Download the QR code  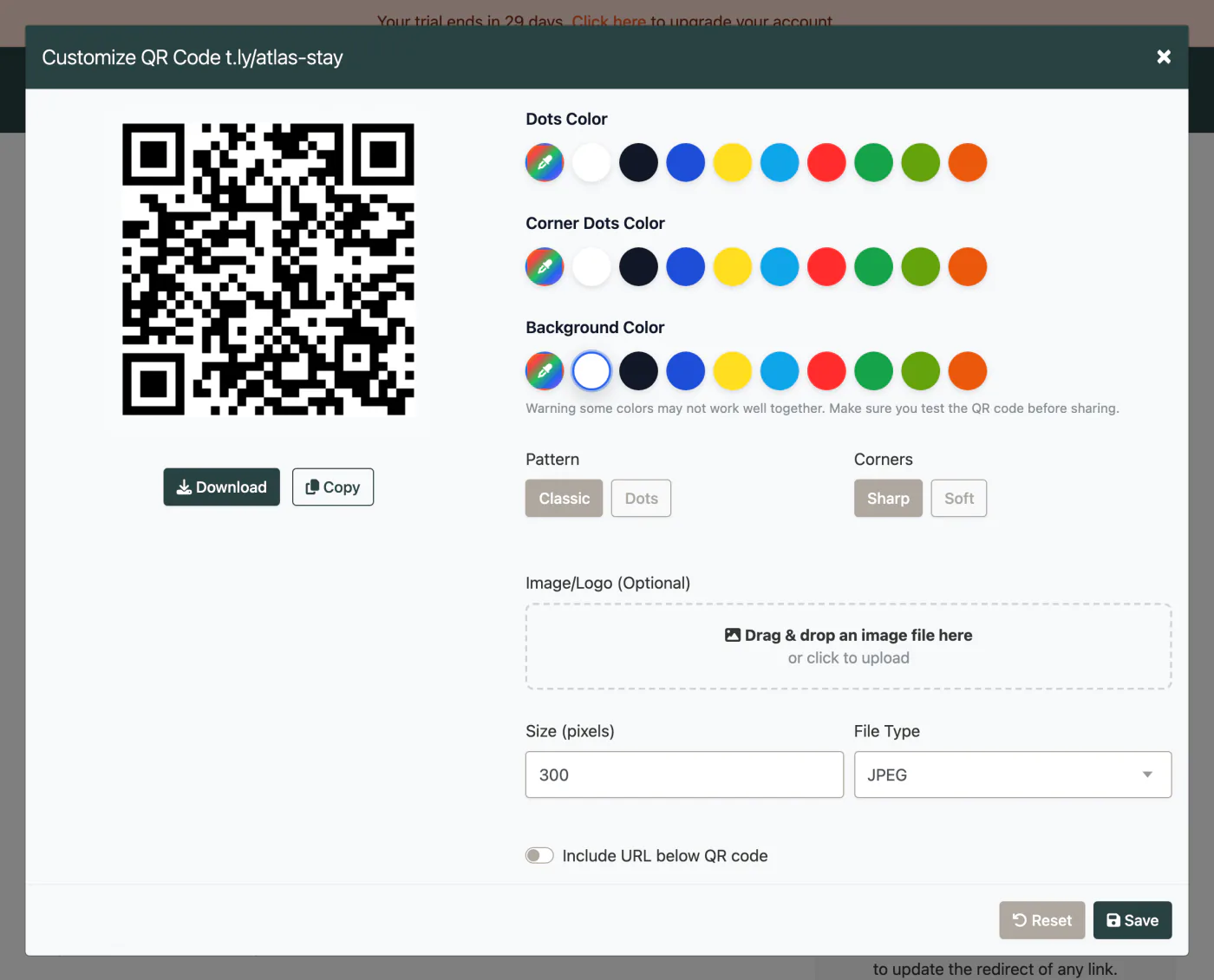point(222,487)
